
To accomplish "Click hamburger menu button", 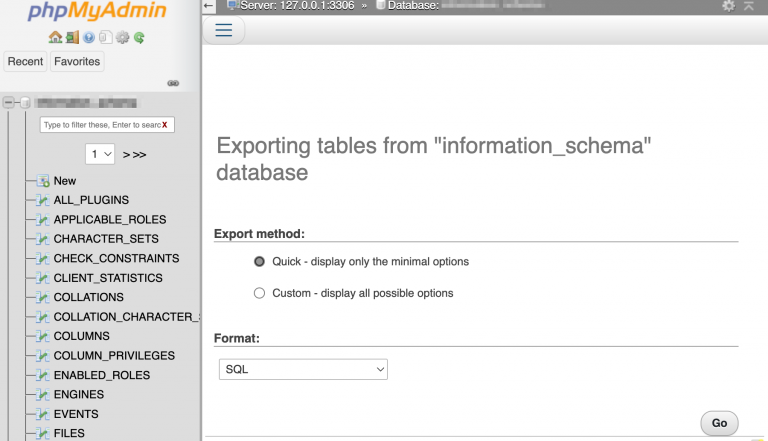I will (224, 30).
